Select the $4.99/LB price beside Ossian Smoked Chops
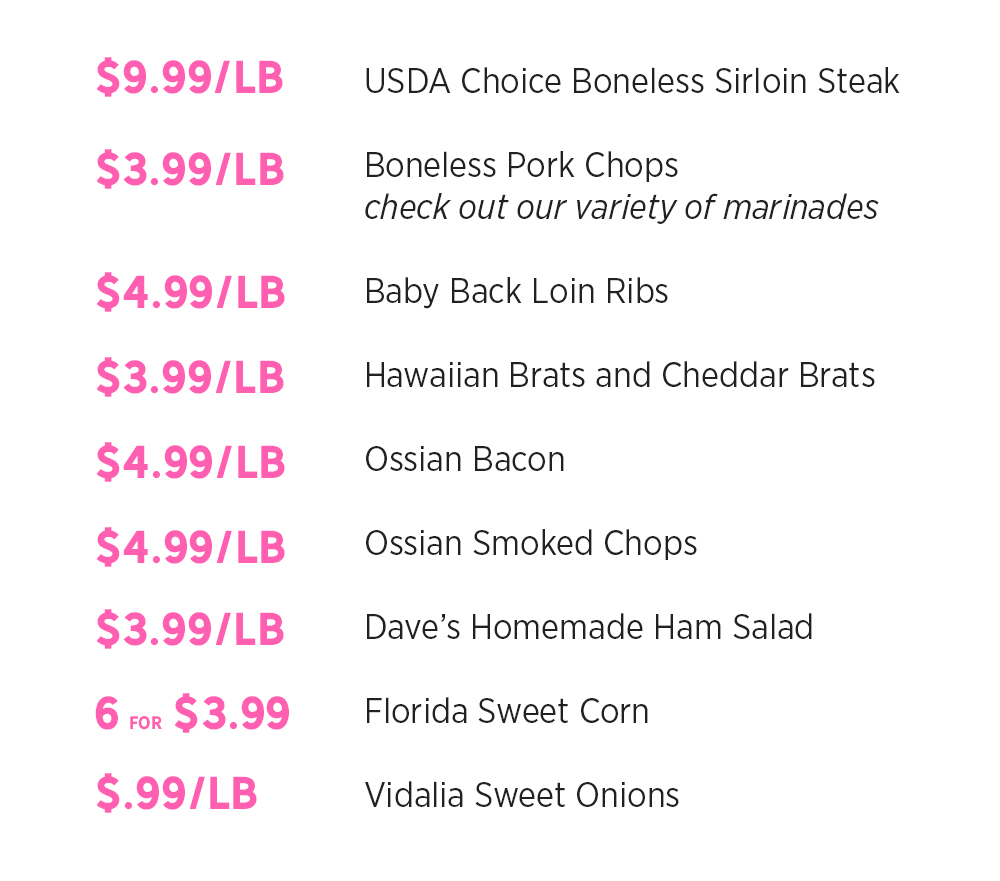Screen dimensions: 1000x881 pos(190,547)
